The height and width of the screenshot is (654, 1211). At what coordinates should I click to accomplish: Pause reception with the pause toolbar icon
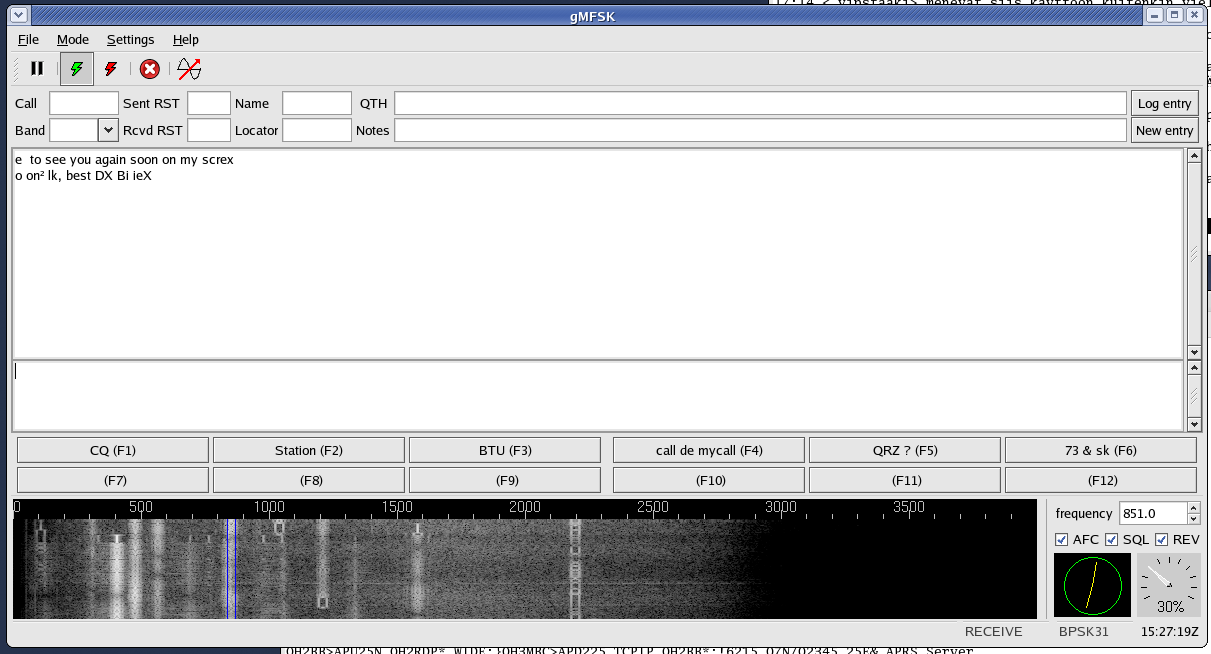click(37, 69)
